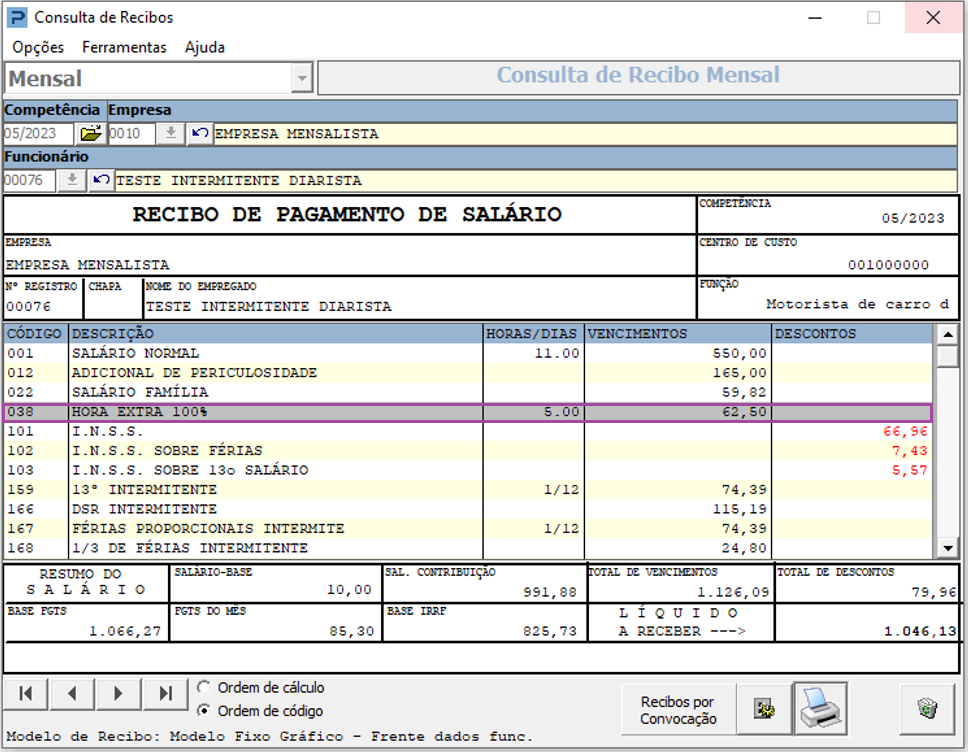Go to the last record
This screenshot has width=968, height=752.
coord(165,694)
